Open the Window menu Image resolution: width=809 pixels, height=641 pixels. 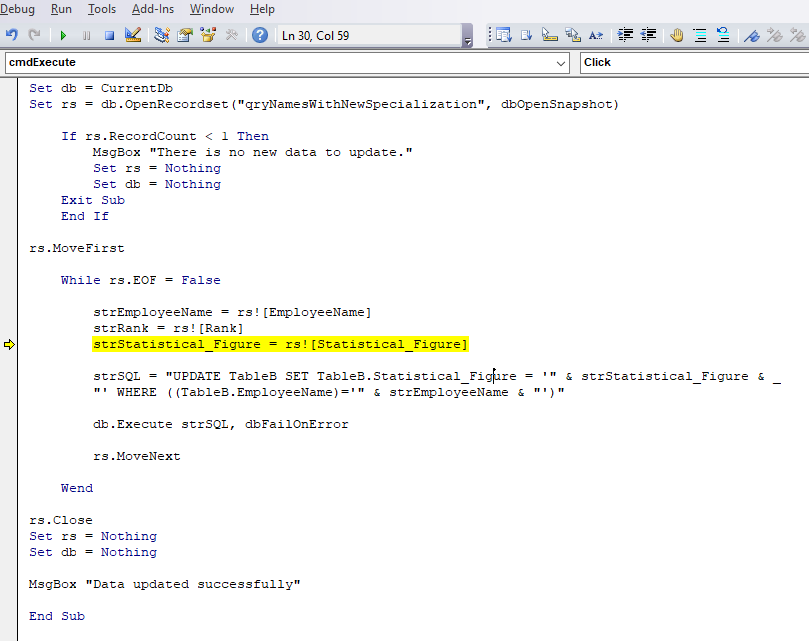pyautogui.click(x=212, y=9)
